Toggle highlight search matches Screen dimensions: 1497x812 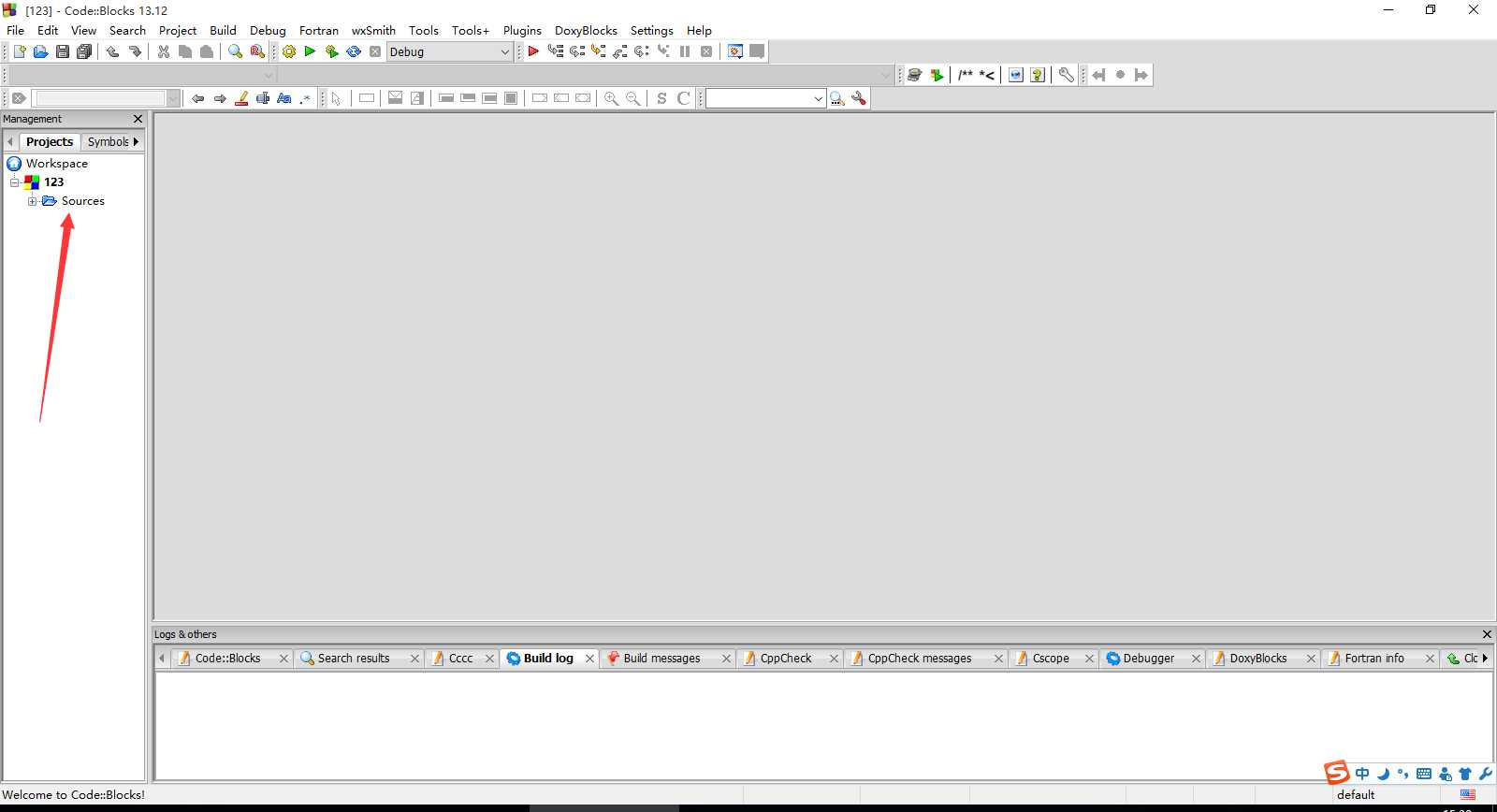pos(241,98)
